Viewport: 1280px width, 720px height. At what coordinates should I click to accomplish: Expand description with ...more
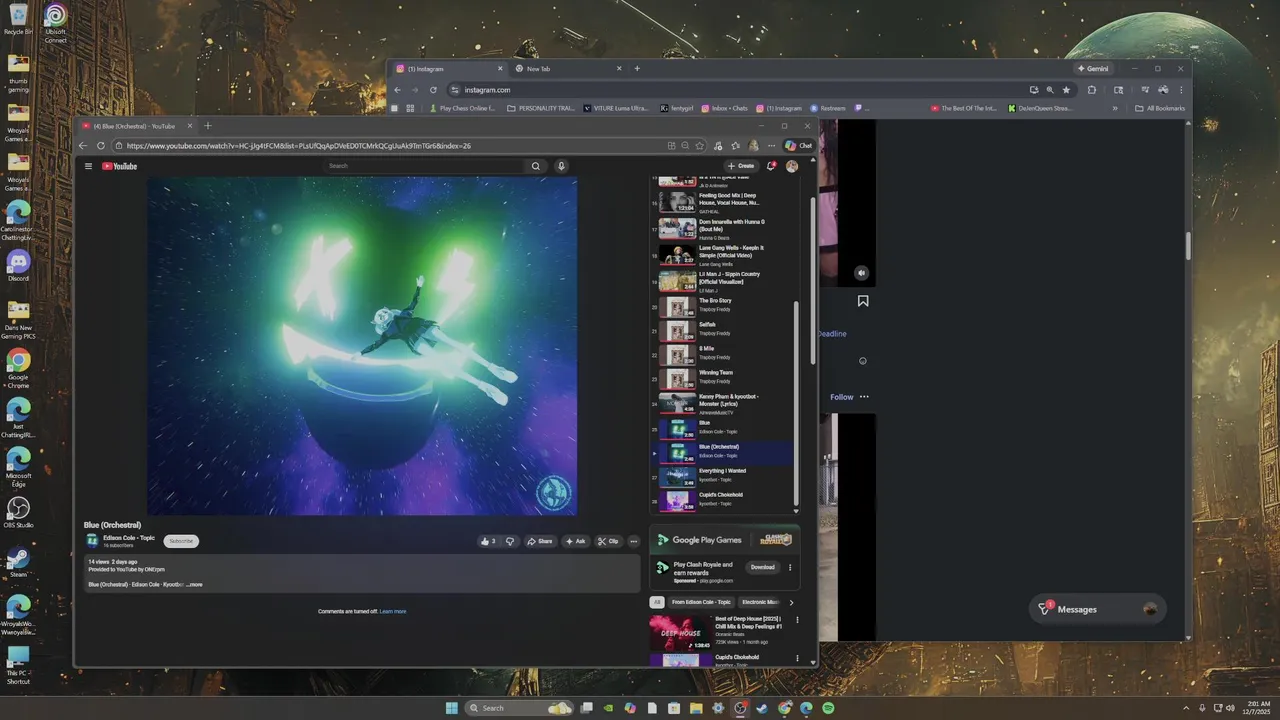pyautogui.click(x=195, y=584)
